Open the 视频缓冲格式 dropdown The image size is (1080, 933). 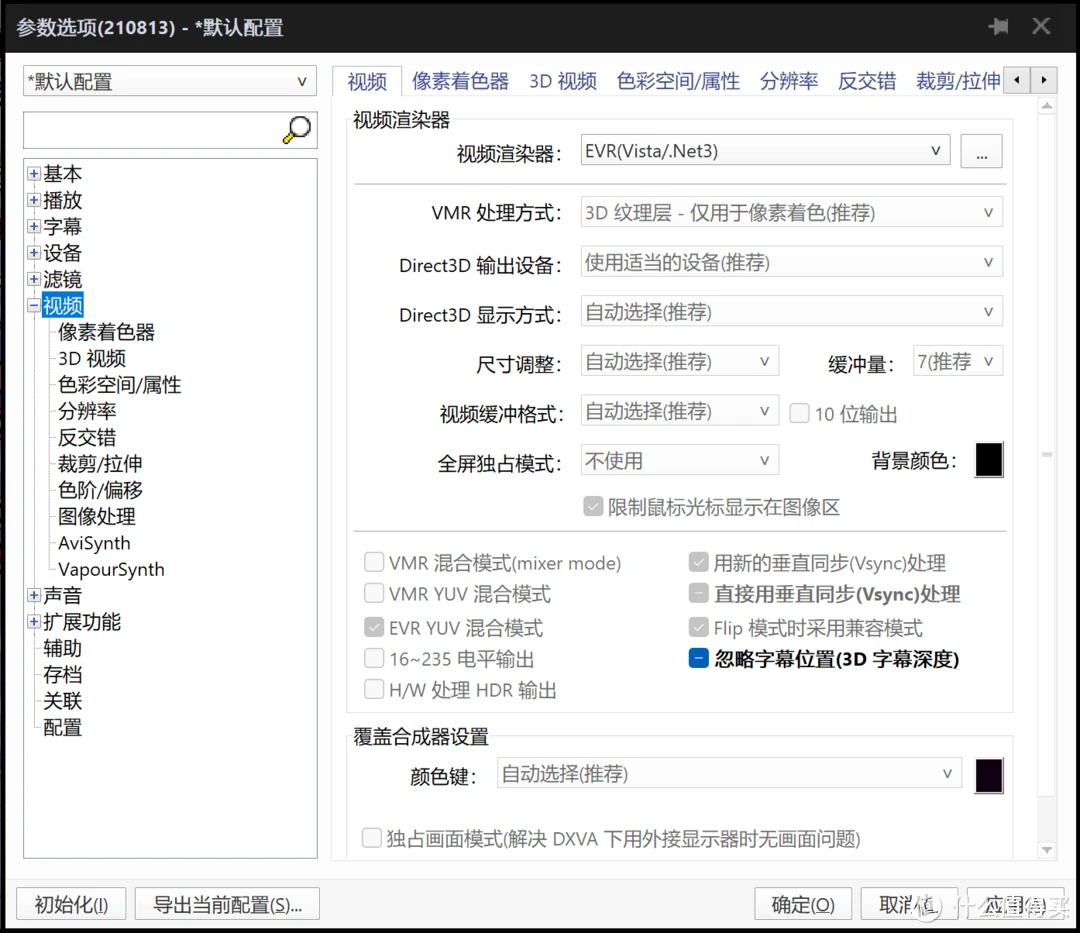coord(680,411)
